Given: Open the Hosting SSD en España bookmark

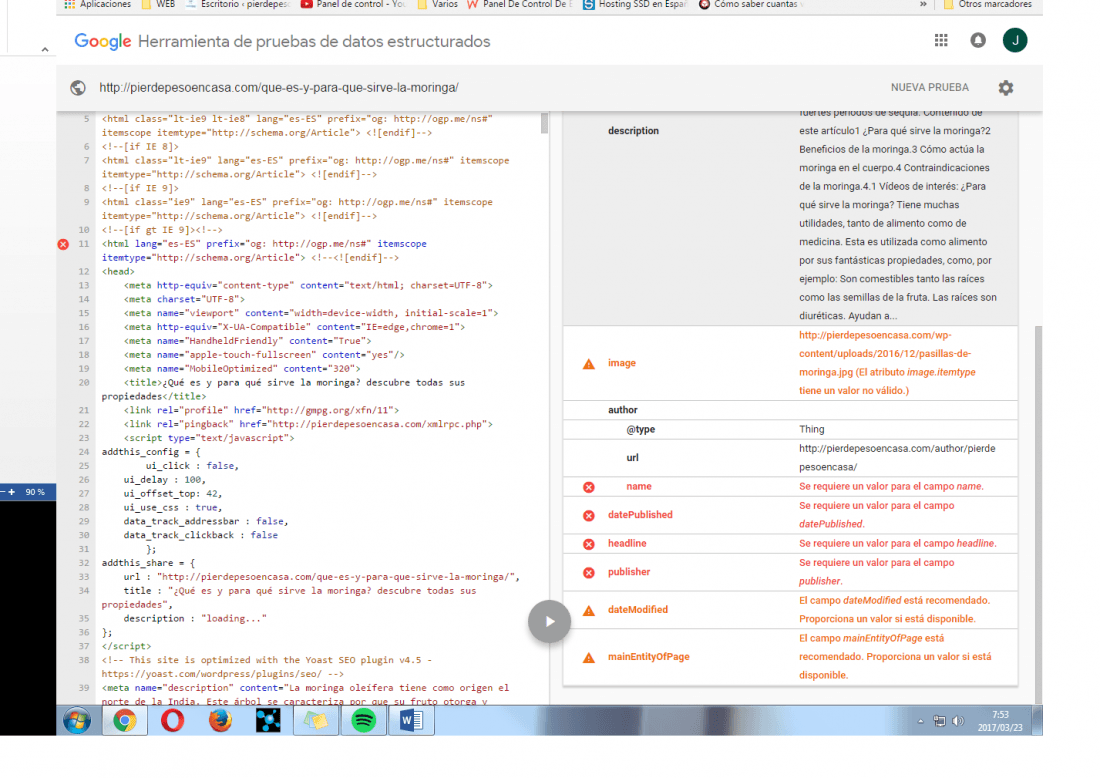Looking at the screenshot, I should [634, 4].
